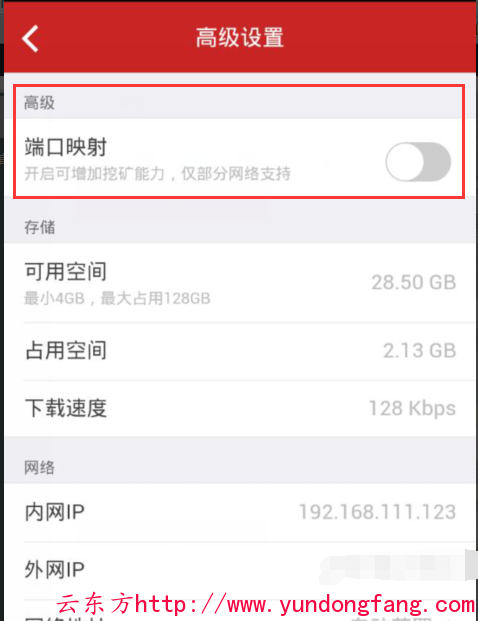Toggle the 端口映射 port mapping switch

point(418,162)
